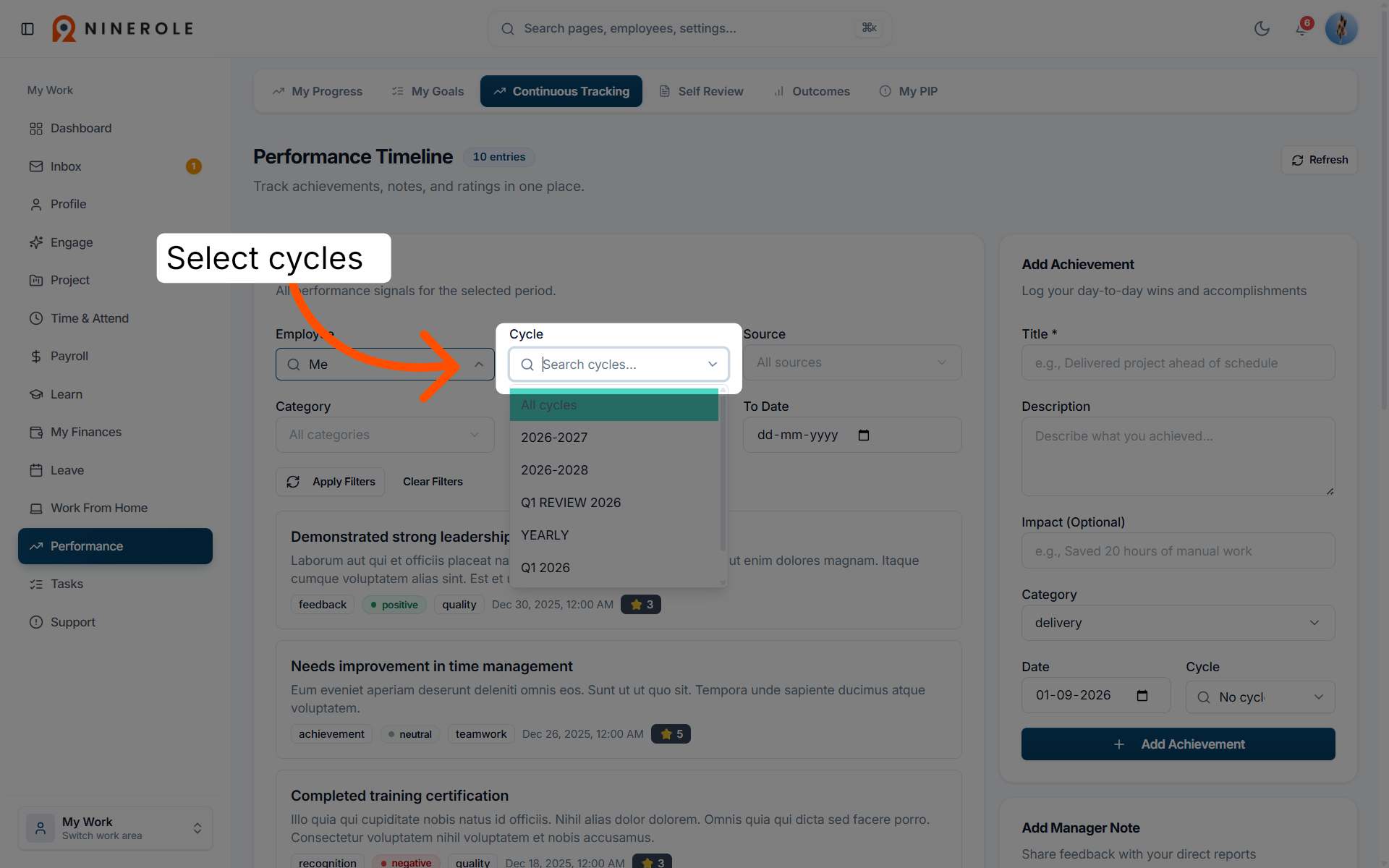Open Engage section
The height and width of the screenshot is (868, 1389).
[x=115, y=242]
